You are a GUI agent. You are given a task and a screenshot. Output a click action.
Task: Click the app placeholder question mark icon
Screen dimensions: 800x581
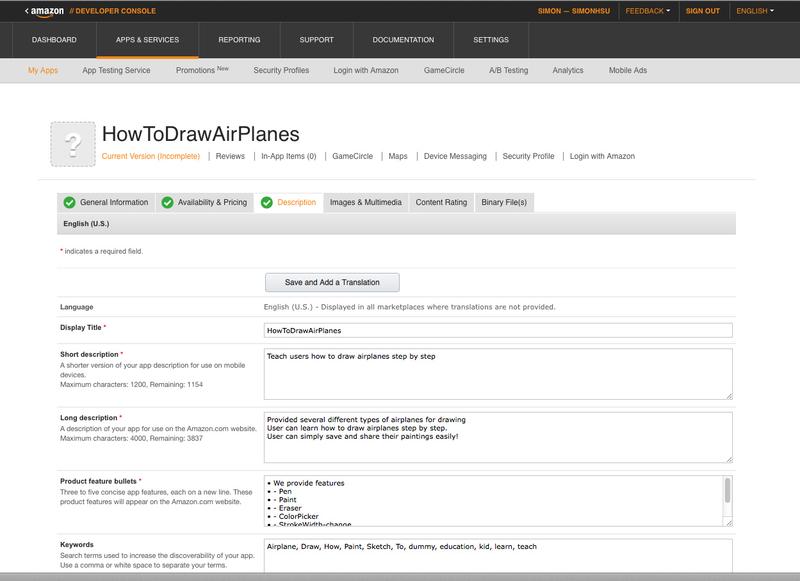pyautogui.click(x=73, y=144)
